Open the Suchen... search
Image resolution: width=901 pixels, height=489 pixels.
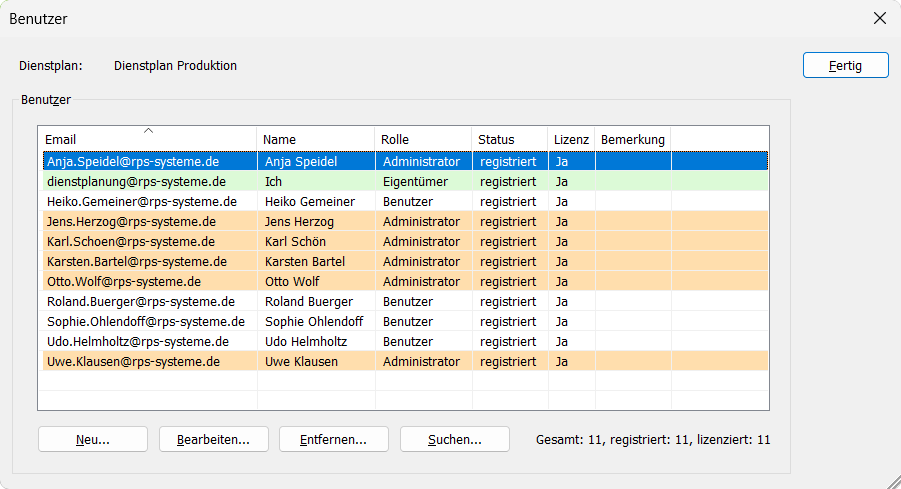pos(455,440)
